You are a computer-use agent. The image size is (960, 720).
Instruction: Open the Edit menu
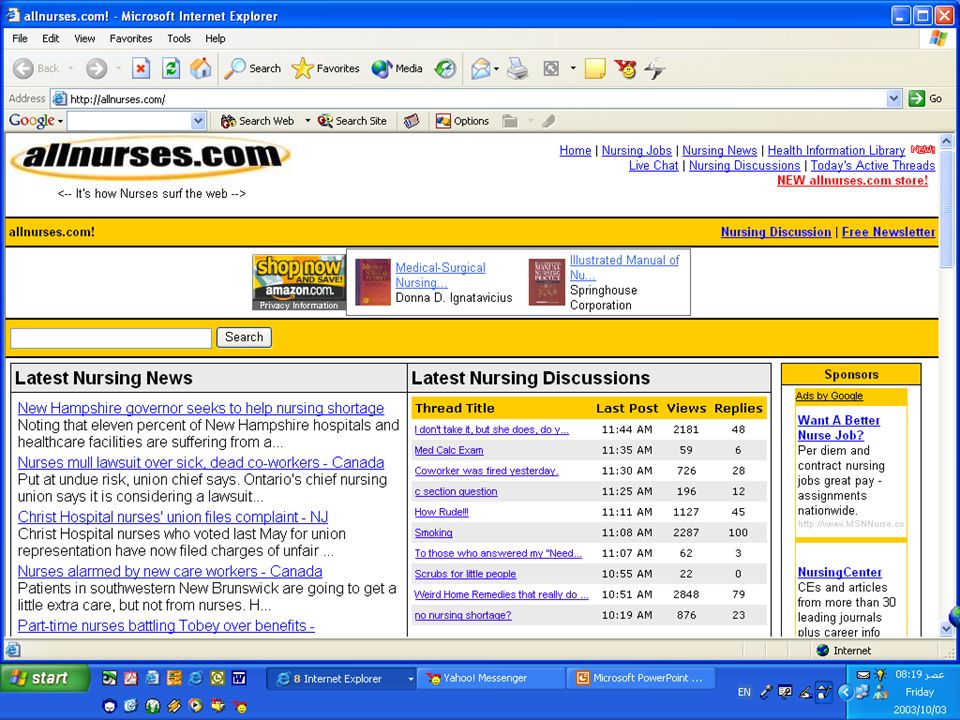tap(50, 39)
